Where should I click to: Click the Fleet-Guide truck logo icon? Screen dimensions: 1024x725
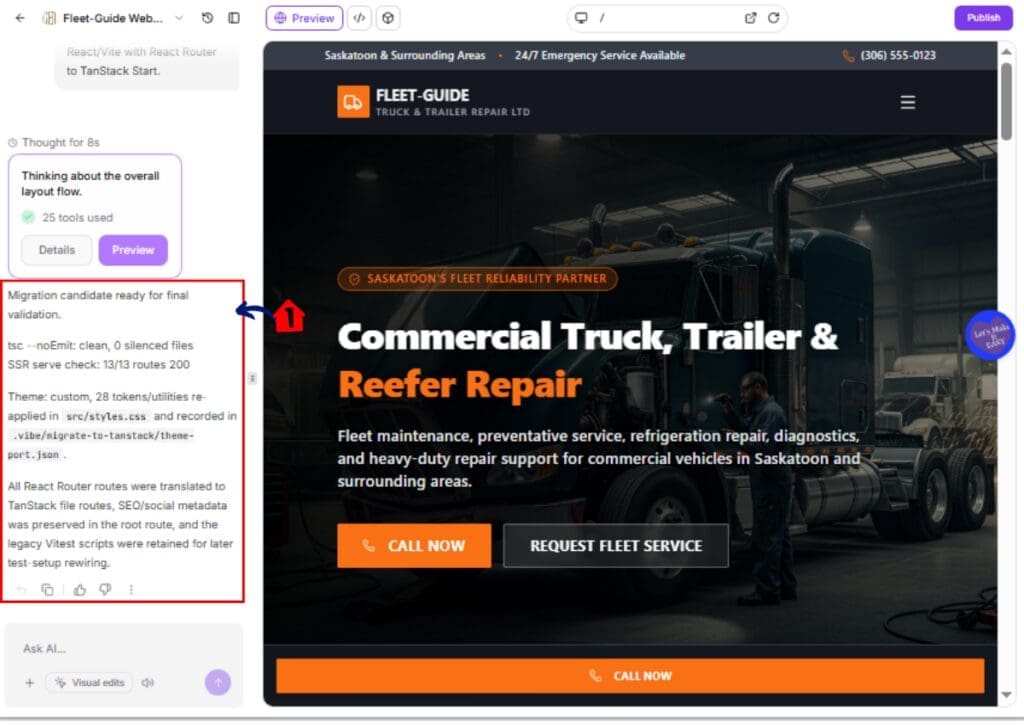pos(353,103)
